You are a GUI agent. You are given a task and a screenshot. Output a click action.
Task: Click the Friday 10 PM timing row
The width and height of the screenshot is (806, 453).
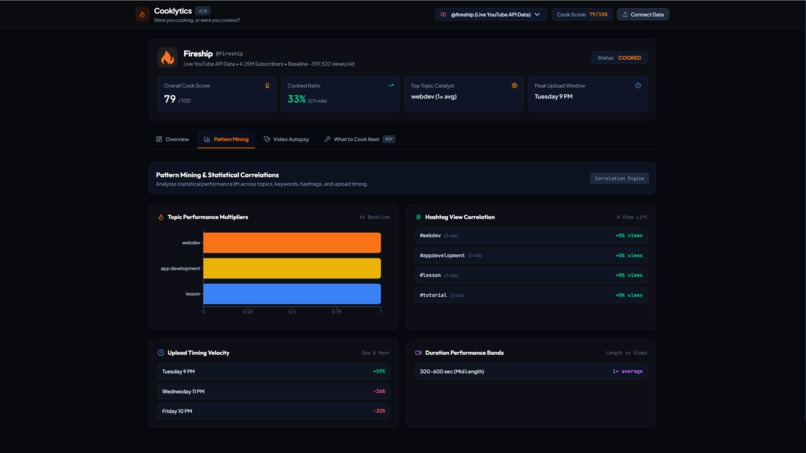tap(273, 411)
